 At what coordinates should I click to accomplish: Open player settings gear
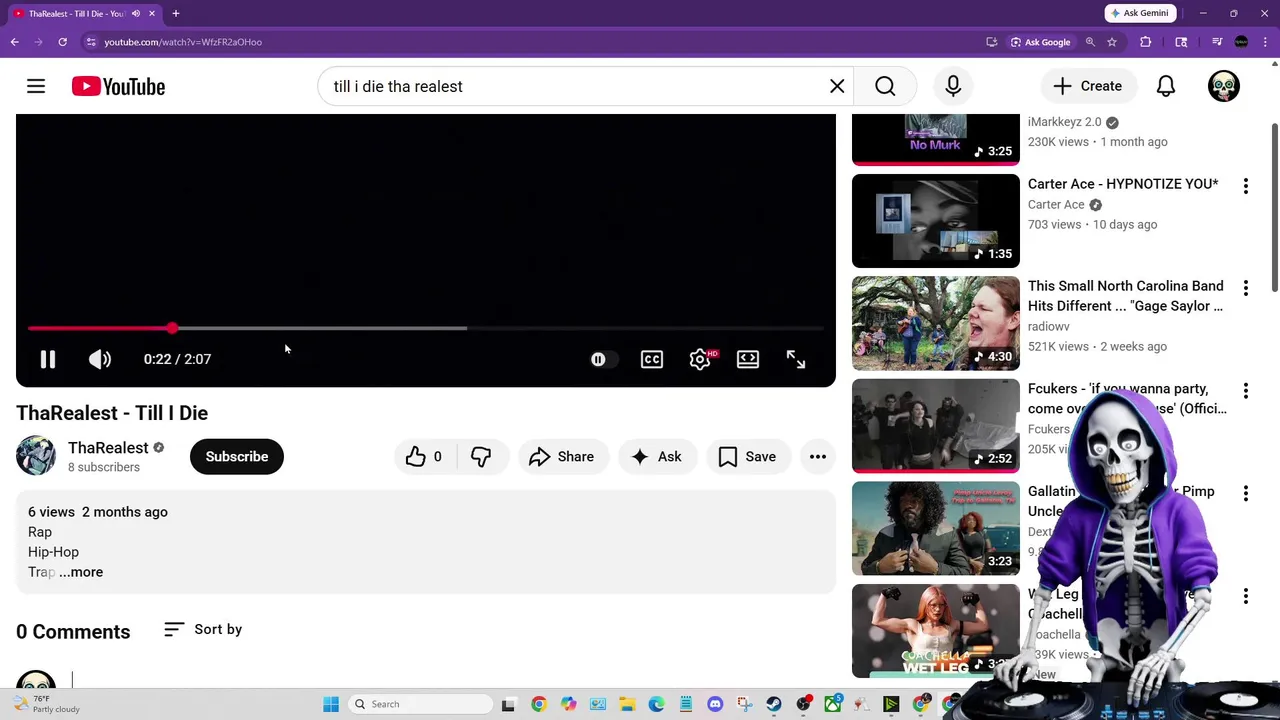click(x=700, y=359)
